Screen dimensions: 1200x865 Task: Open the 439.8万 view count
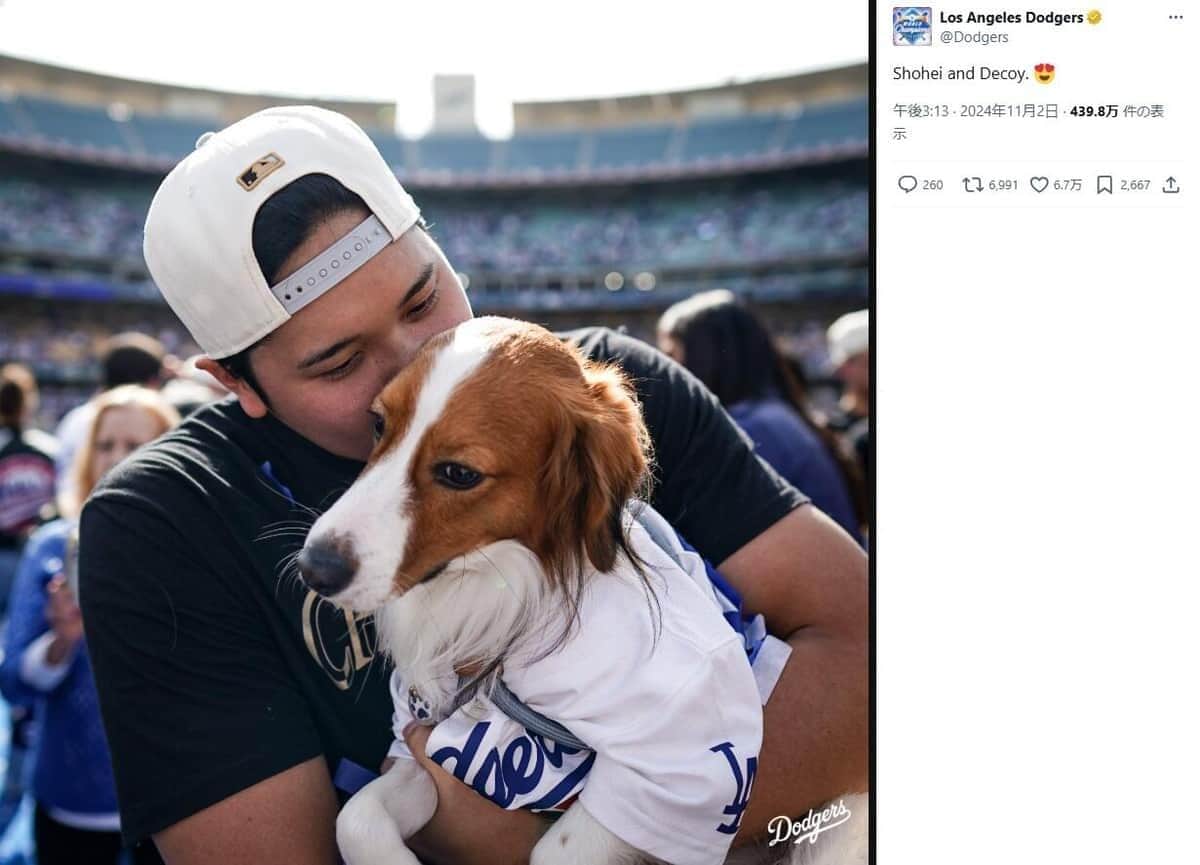[1094, 111]
